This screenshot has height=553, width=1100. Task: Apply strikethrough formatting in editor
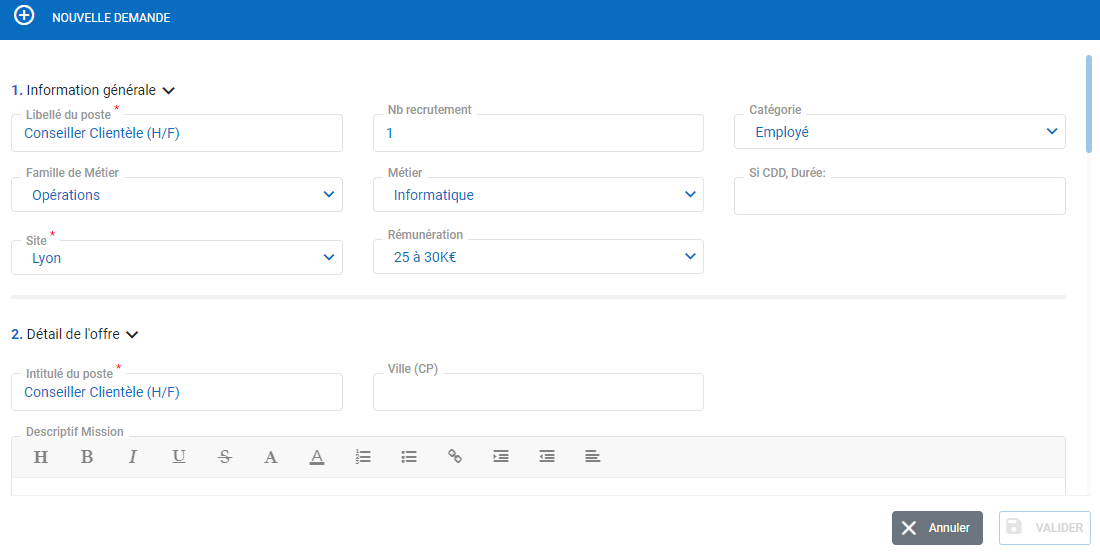click(225, 457)
